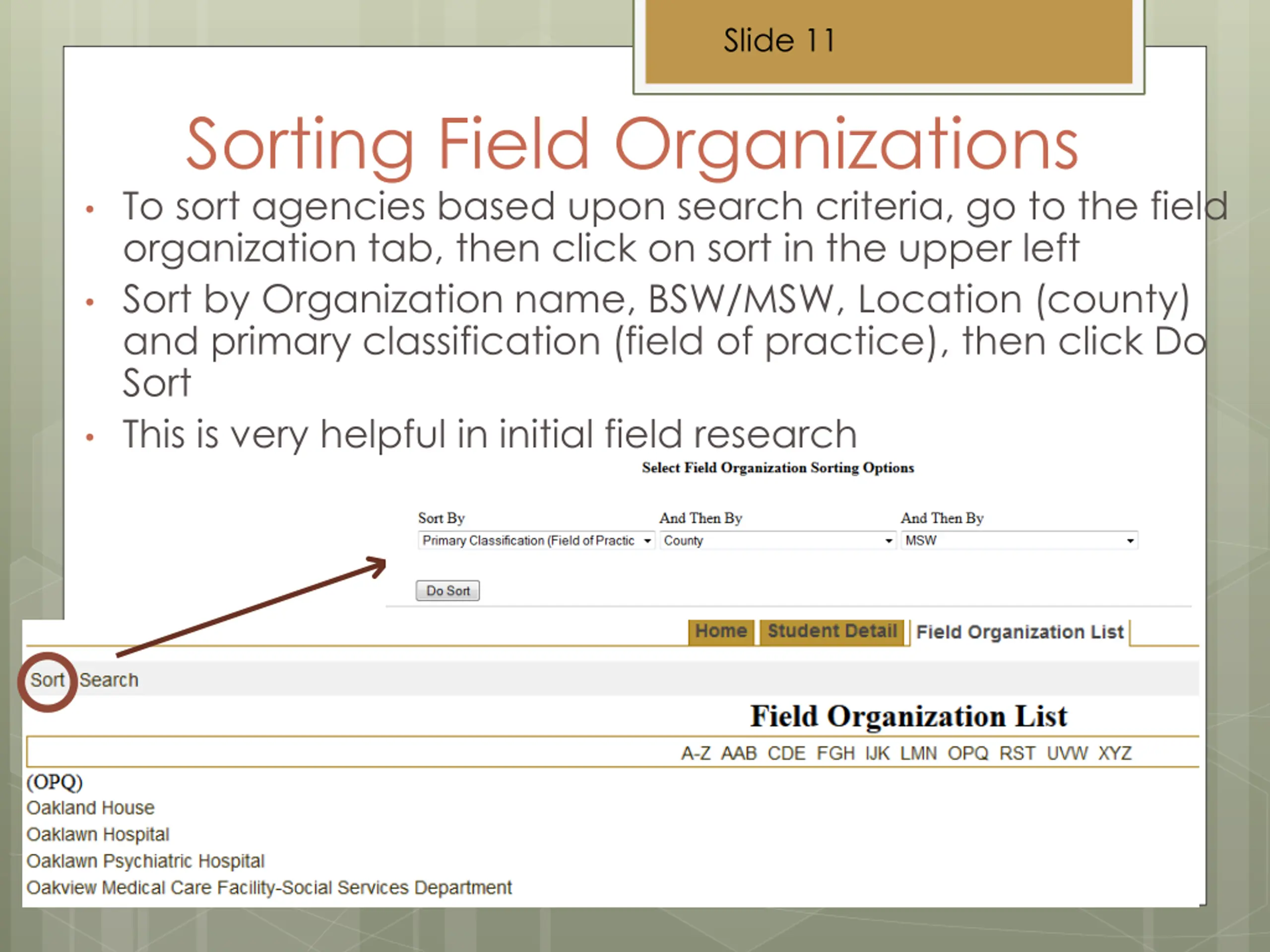Select the Field Organization List tab
1270x952 pixels.
tap(1019, 632)
